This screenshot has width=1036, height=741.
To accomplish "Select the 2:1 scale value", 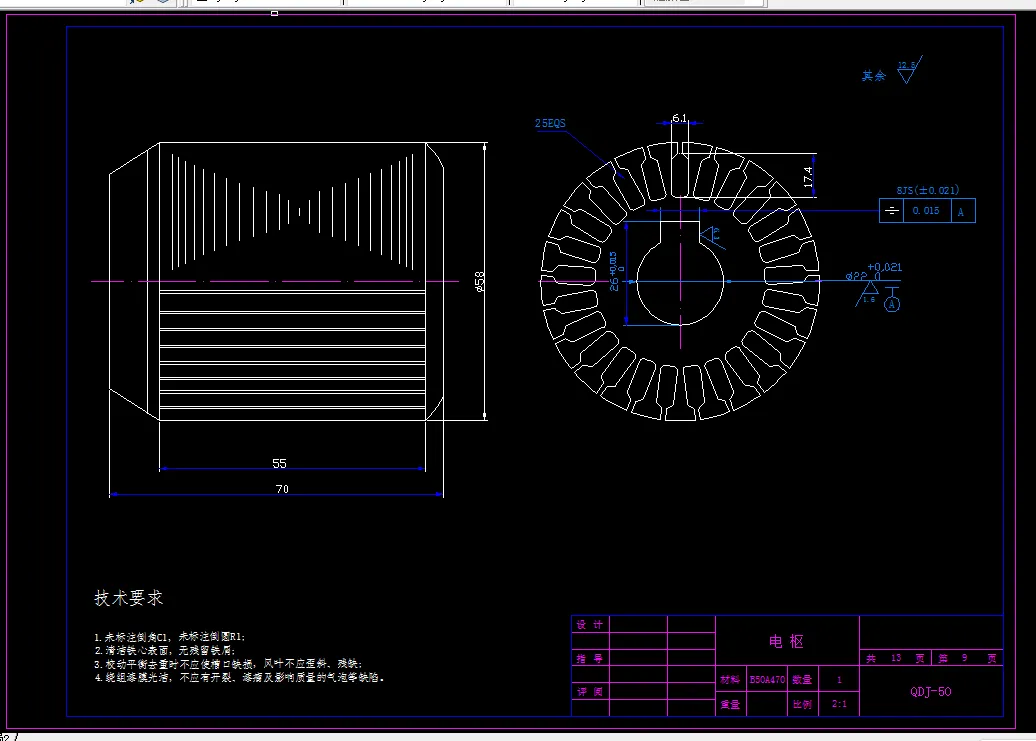I will tap(839, 704).
